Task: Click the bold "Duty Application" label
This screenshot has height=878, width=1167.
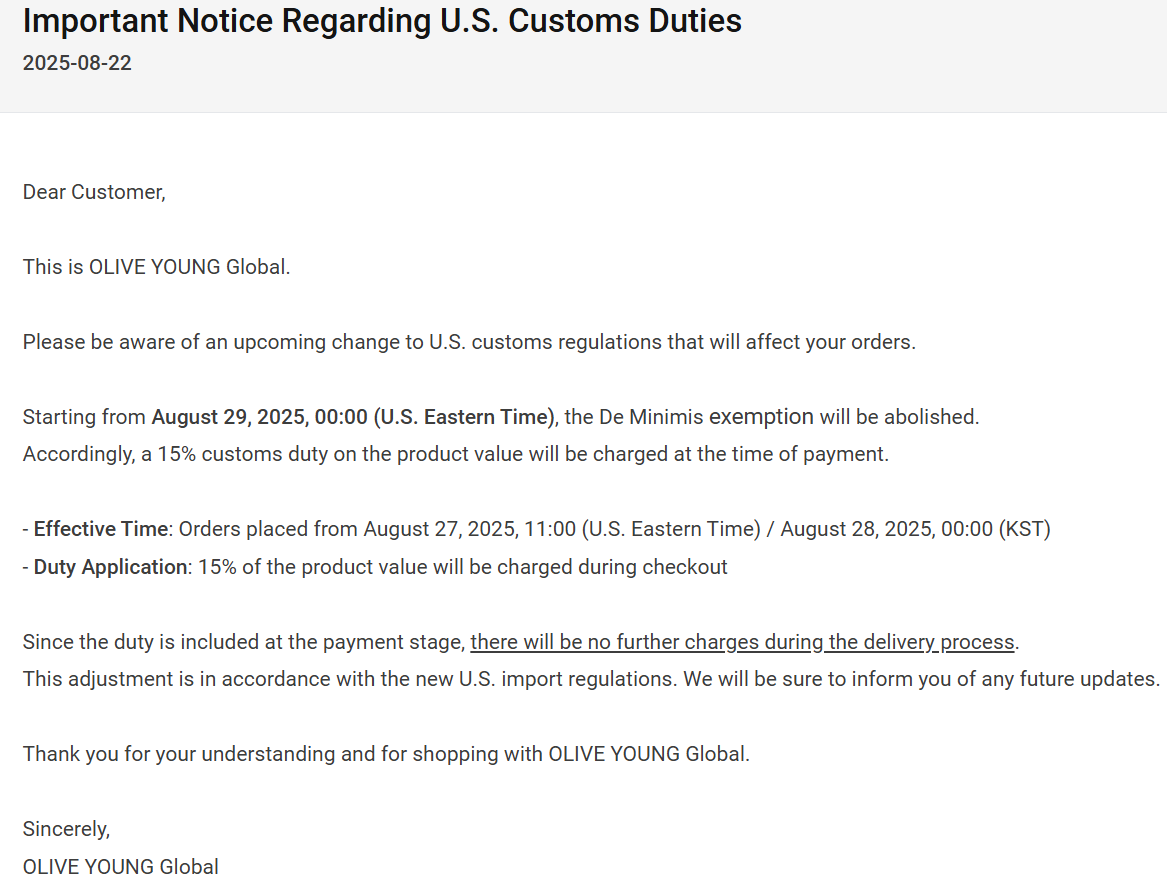Action: point(110,567)
